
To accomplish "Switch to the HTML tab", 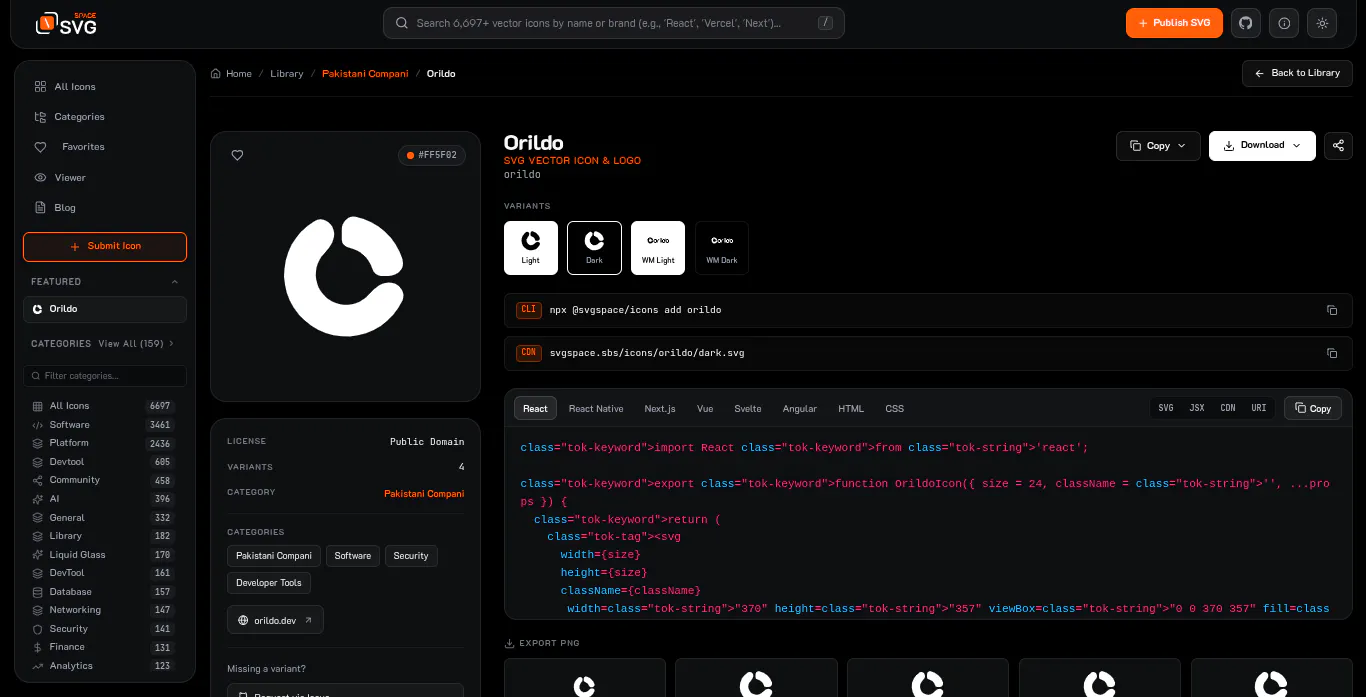I will click(851, 409).
